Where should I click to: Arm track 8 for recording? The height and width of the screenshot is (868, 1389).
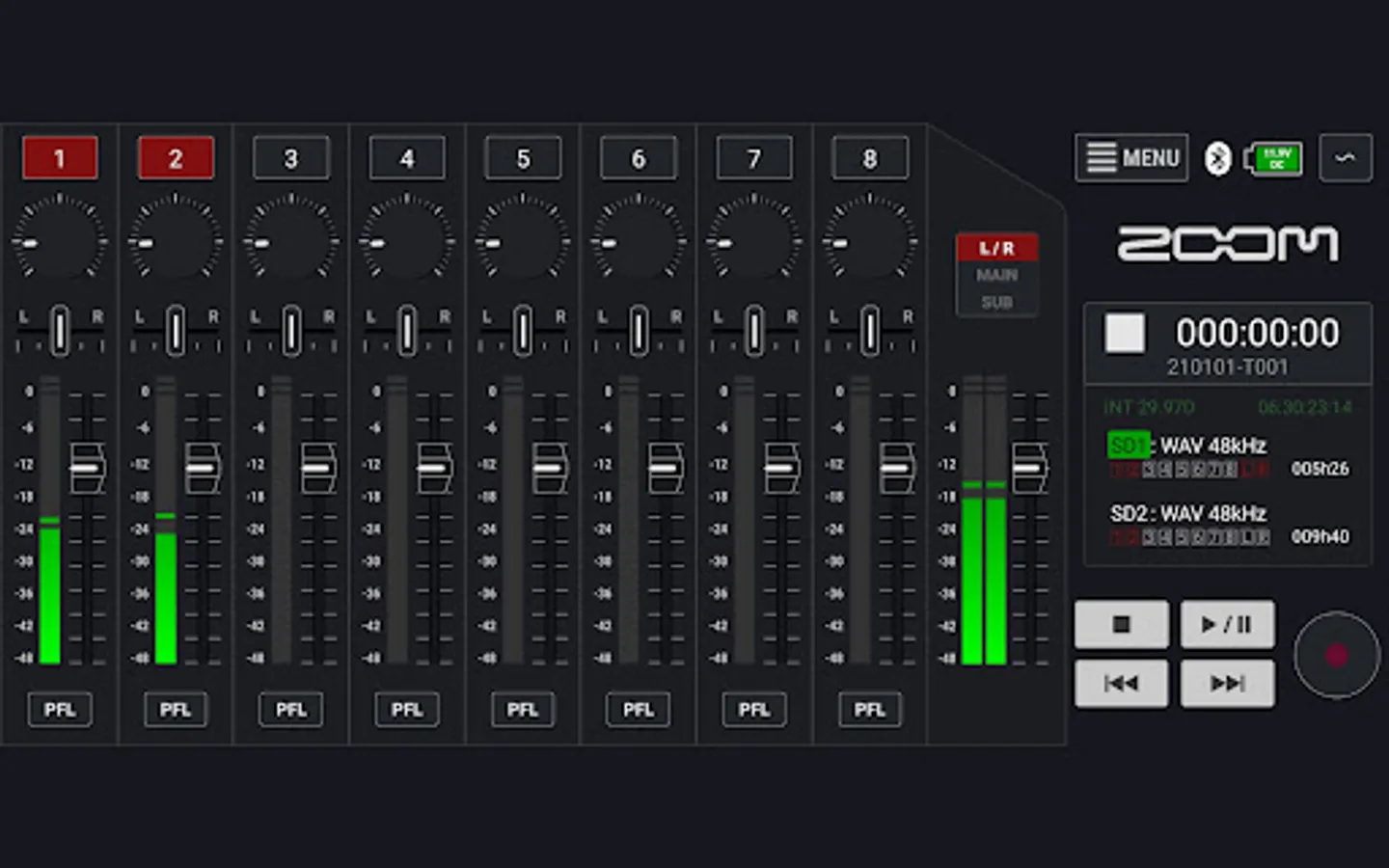click(870, 158)
